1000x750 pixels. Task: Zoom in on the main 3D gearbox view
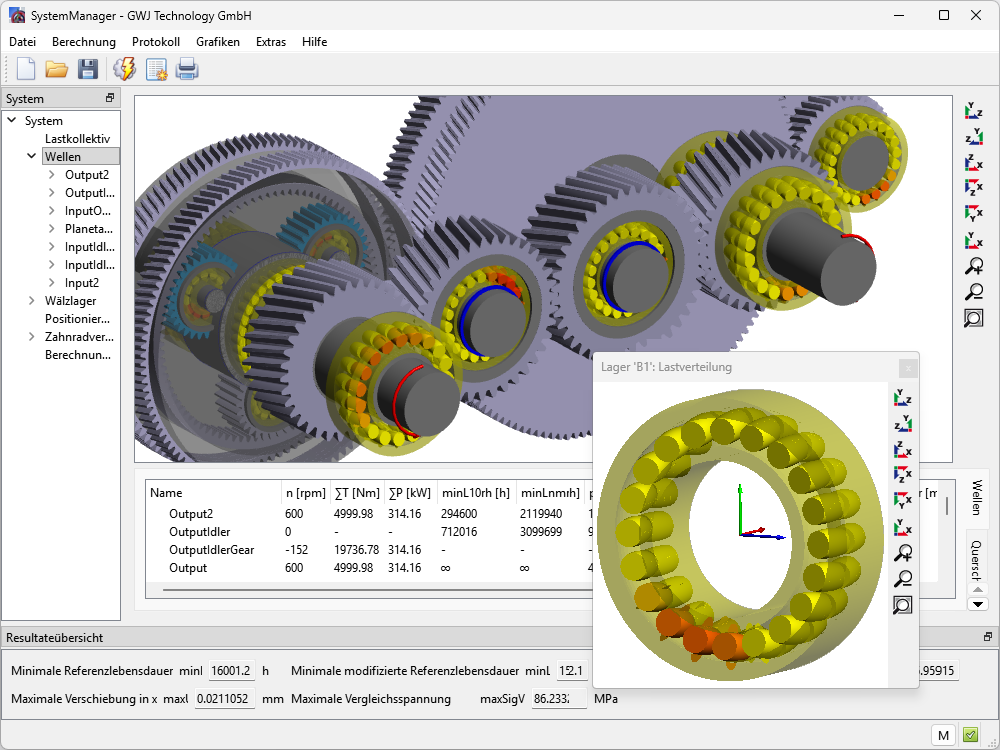click(x=973, y=266)
